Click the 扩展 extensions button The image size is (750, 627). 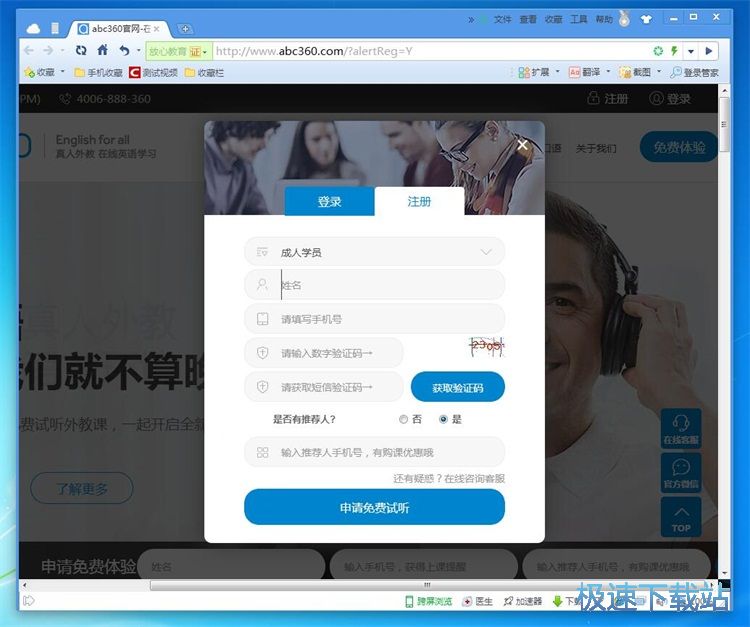(533, 72)
